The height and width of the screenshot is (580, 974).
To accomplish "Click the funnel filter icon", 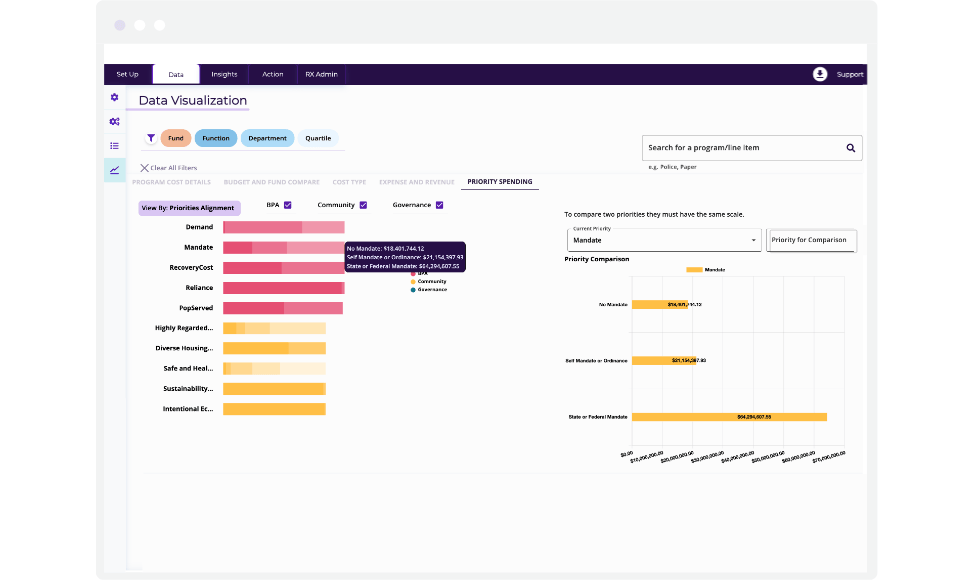I will (151, 138).
